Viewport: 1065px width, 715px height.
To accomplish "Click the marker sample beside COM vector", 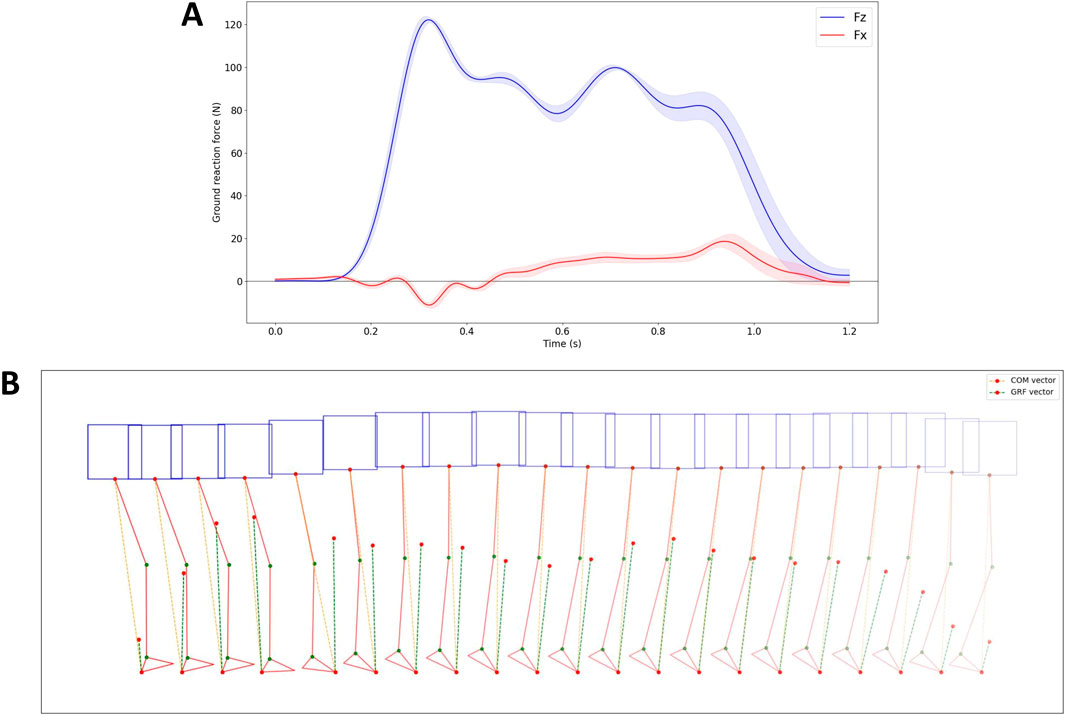I will 997,381.
